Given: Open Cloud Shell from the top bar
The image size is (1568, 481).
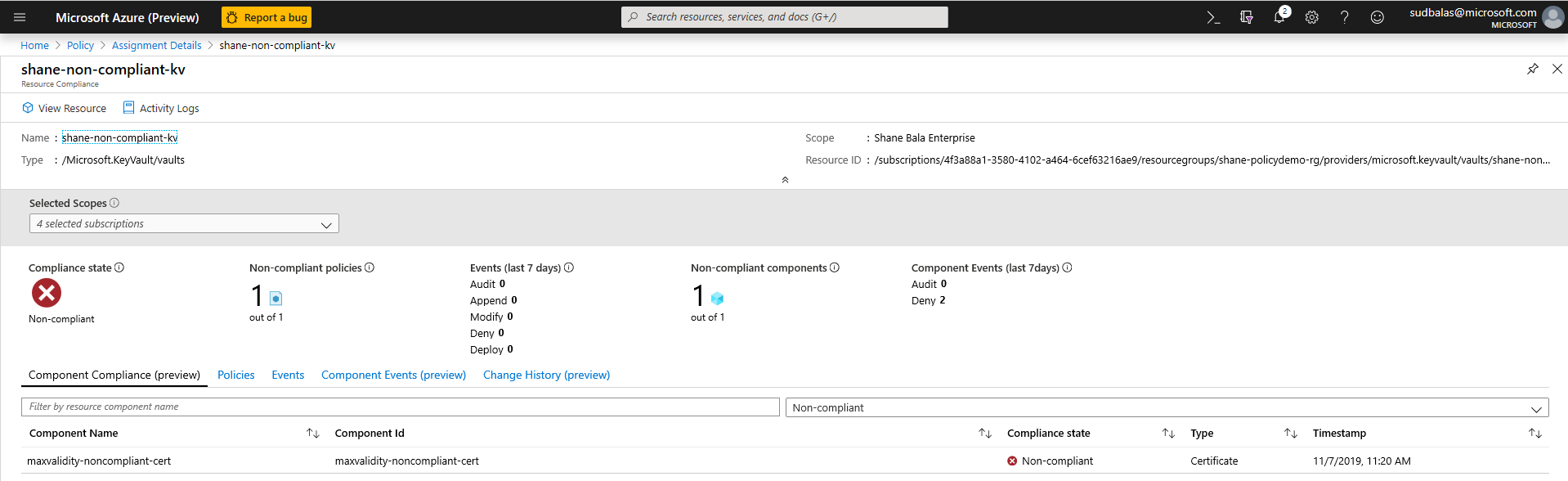Looking at the screenshot, I should point(1213,17).
